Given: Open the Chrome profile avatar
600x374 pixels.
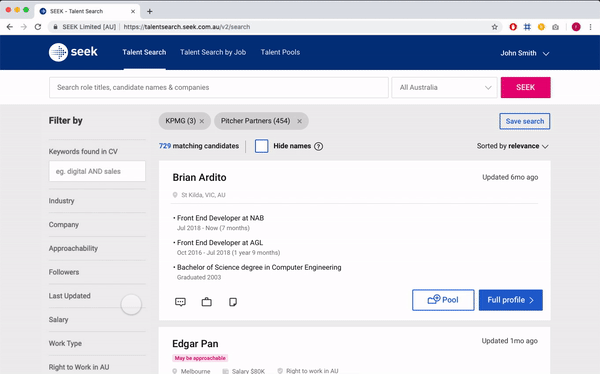Looking at the screenshot, I should point(576,27).
